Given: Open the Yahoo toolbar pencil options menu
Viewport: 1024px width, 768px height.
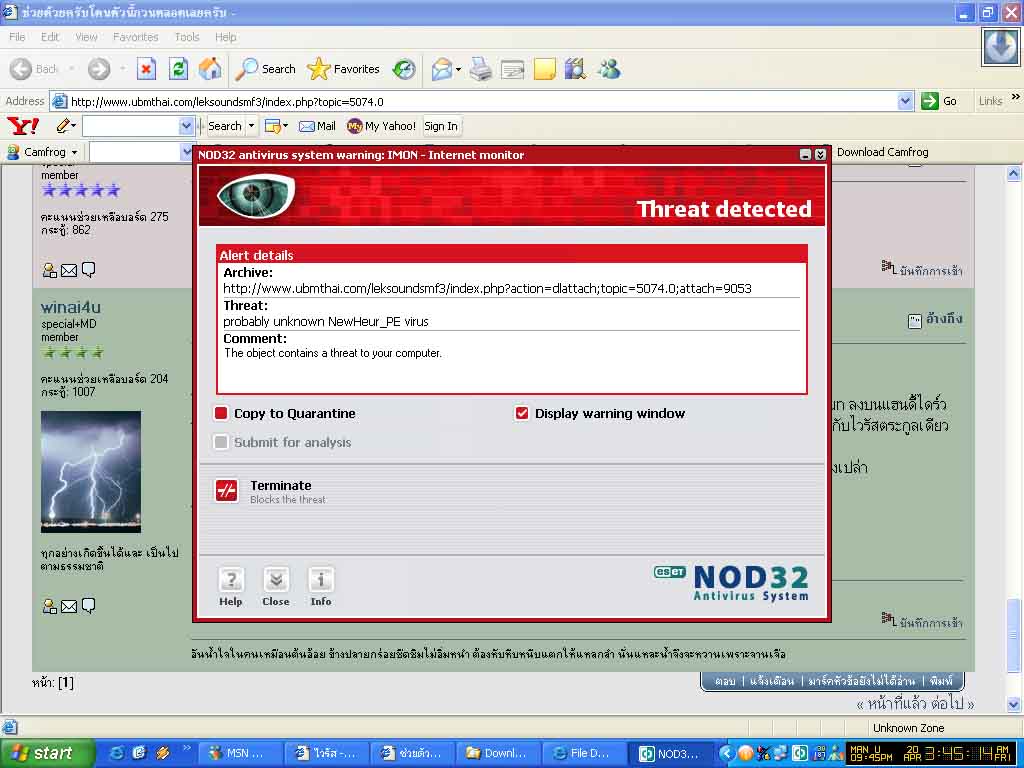Looking at the screenshot, I should click(x=66, y=125).
